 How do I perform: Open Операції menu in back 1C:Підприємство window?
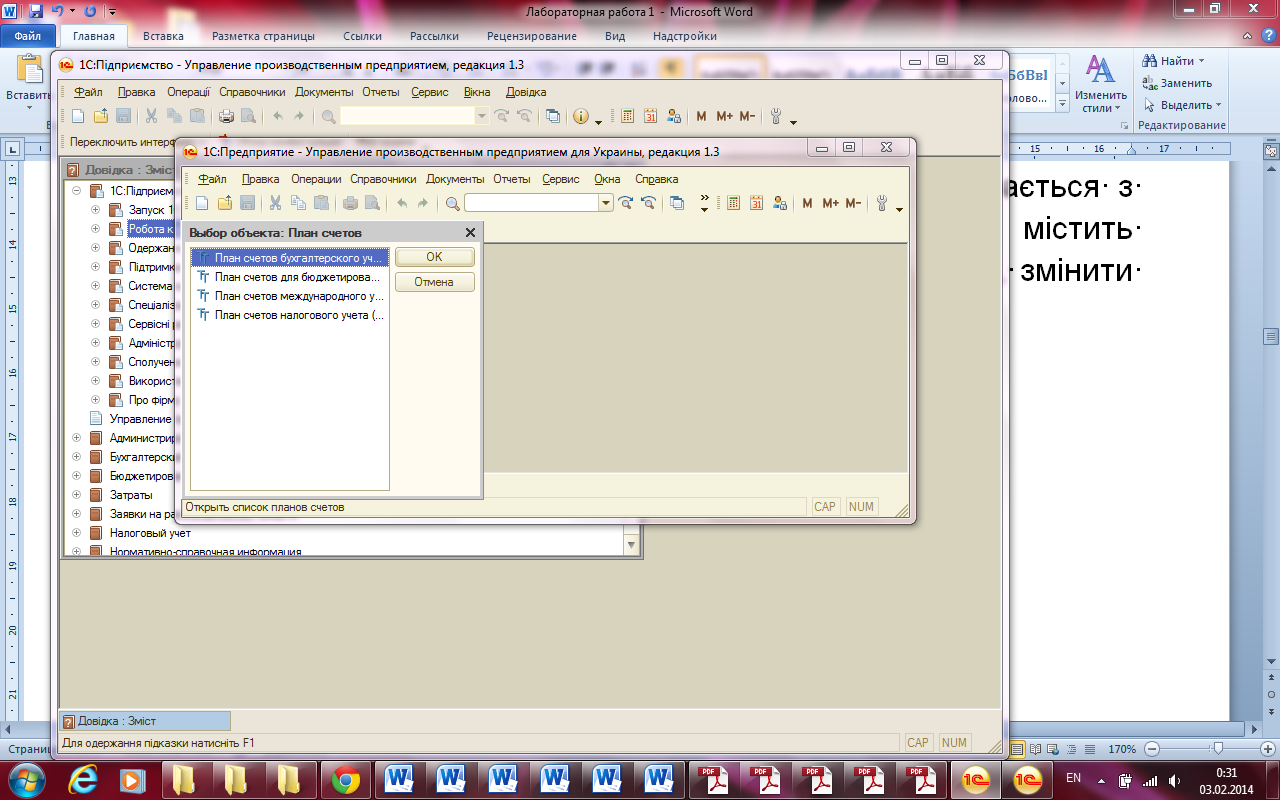tap(188, 92)
